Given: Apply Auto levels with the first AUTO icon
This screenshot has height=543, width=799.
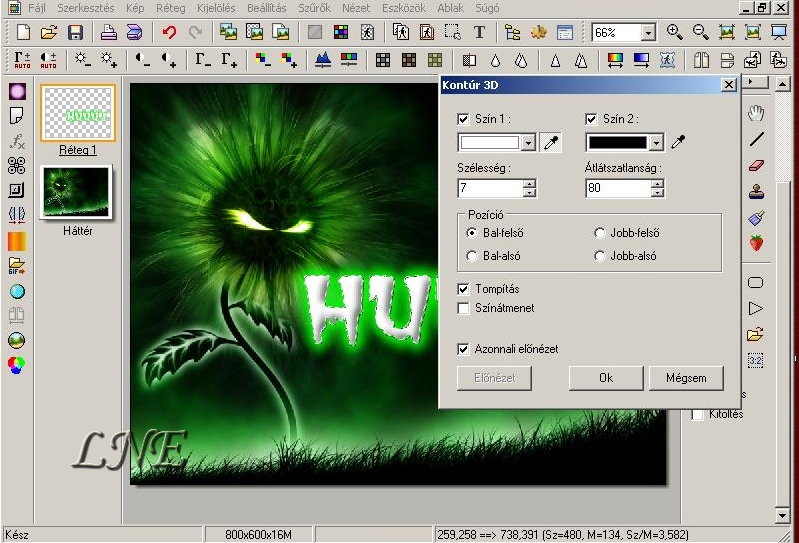Looking at the screenshot, I should tap(22, 60).
